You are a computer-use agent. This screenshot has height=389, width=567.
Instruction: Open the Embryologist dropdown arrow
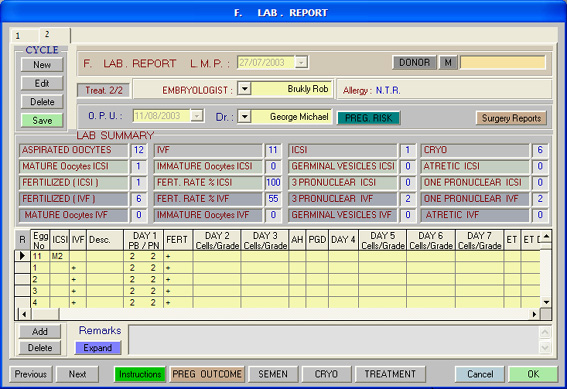(244, 89)
